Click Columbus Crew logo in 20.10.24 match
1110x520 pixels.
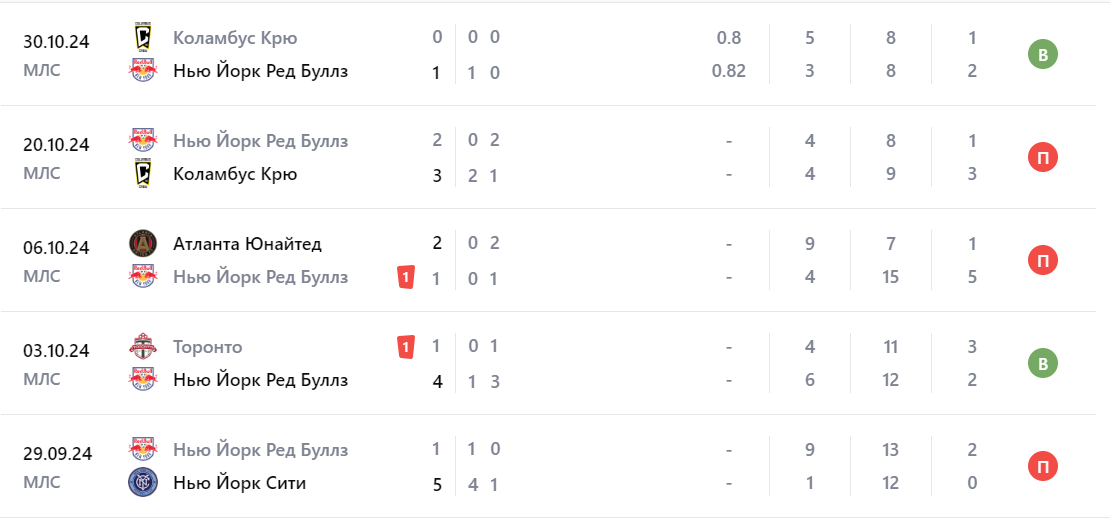coord(143,174)
